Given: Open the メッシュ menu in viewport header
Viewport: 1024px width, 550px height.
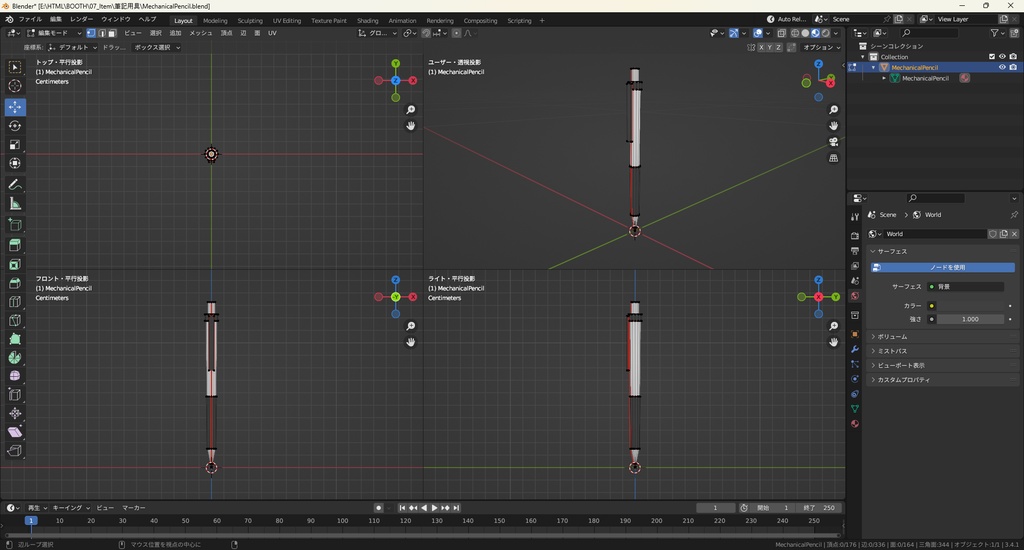Looking at the screenshot, I should tap(200, 33).
